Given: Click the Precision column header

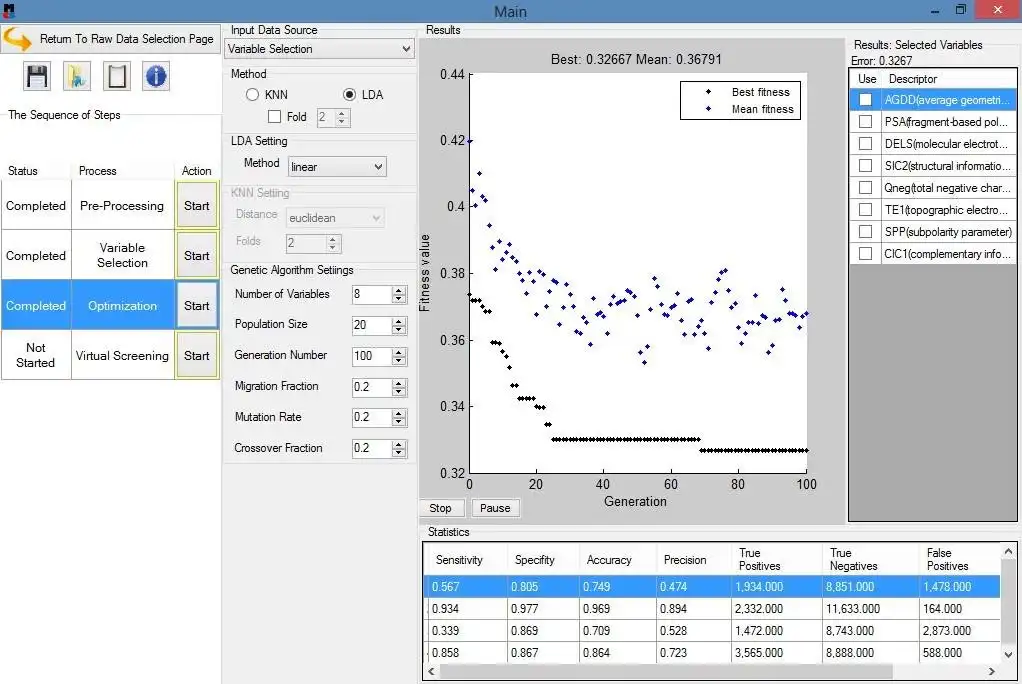Looking at the screenshot, I should [694, 559].
